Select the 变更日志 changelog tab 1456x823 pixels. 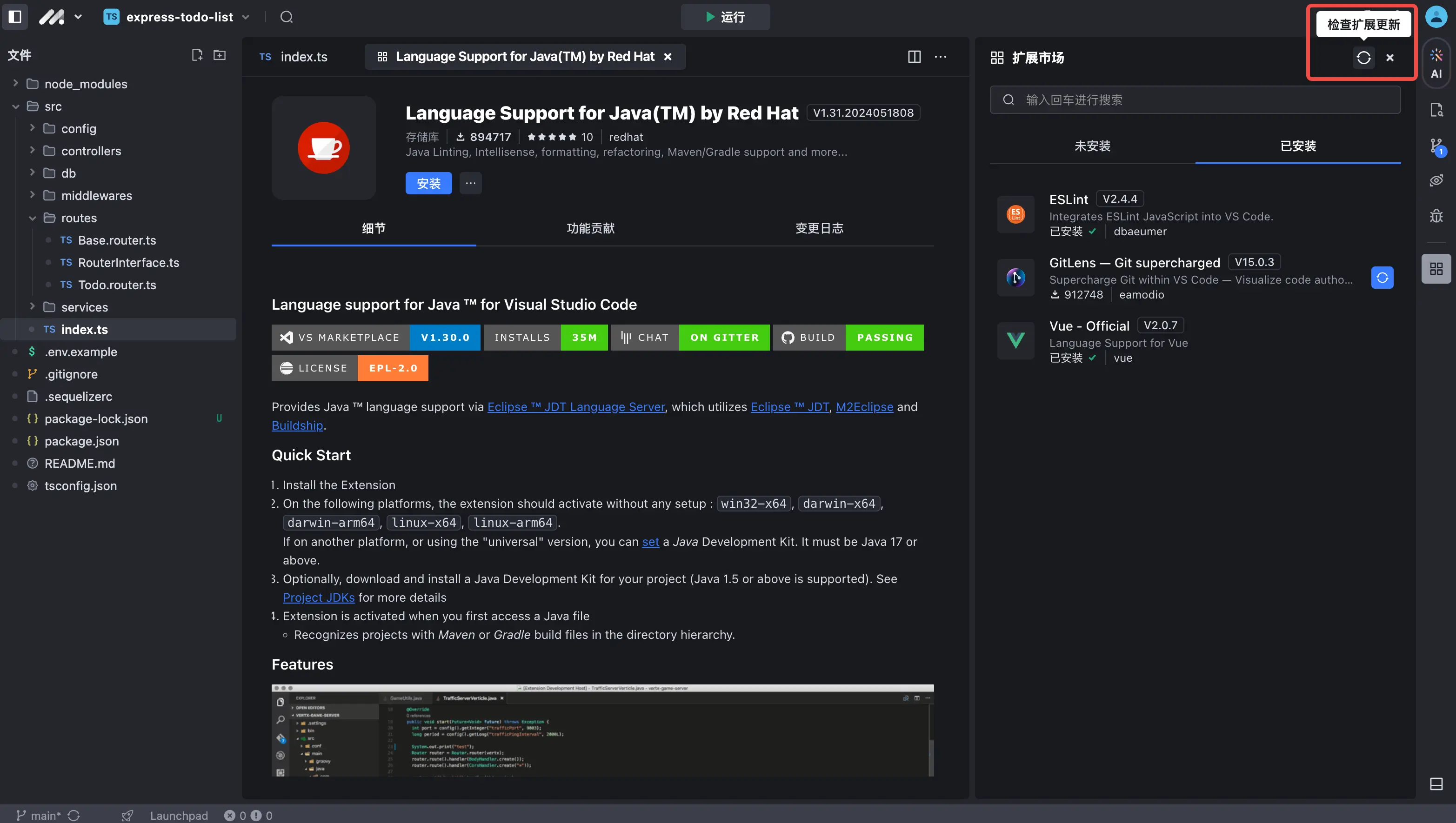[819, 228]
